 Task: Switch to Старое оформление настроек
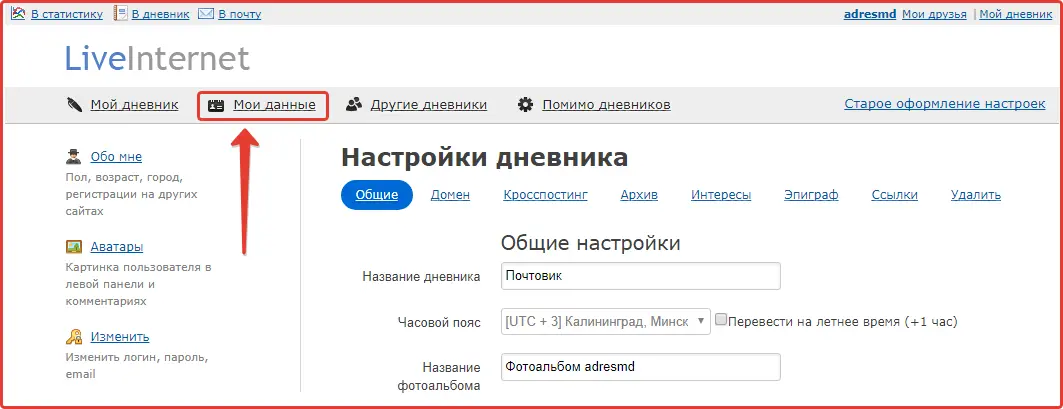pyautogui.click(x=945, y=104)
